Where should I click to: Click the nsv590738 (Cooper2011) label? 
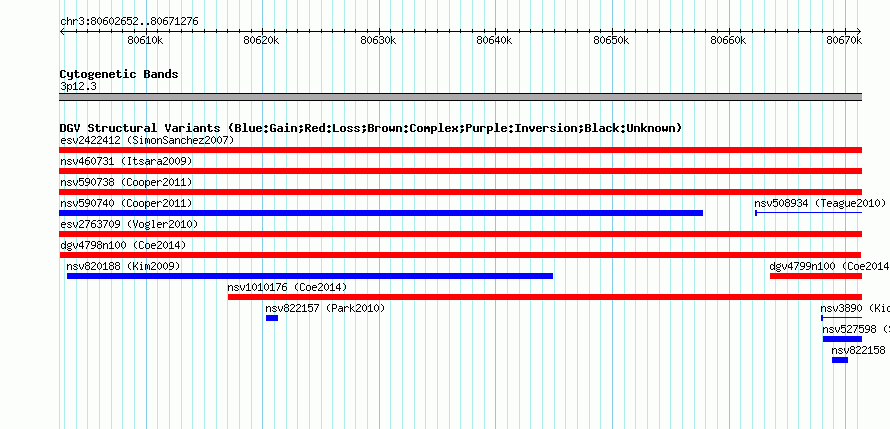pyautogui.click(x=126, y=182)
